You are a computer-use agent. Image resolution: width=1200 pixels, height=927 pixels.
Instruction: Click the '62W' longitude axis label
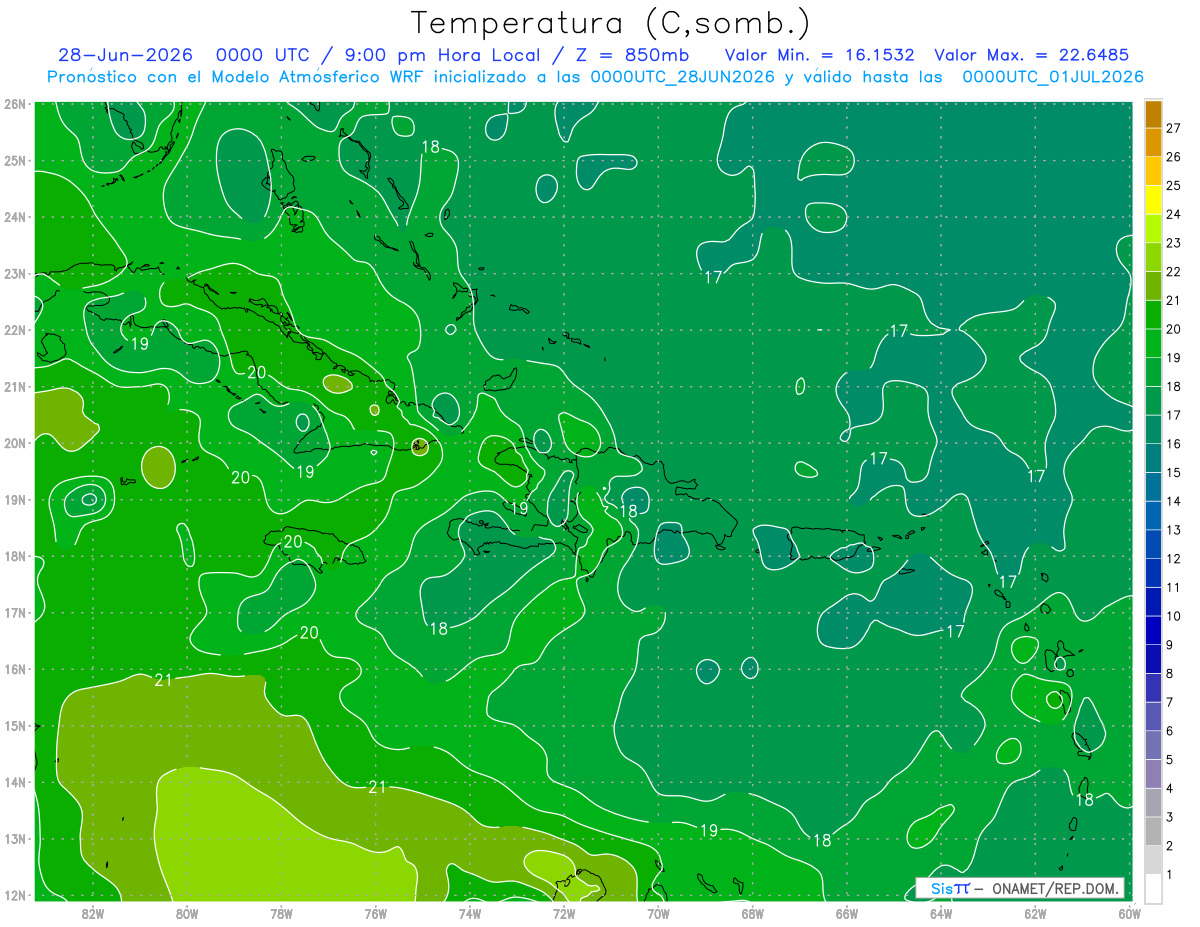tap(1035, 913)
